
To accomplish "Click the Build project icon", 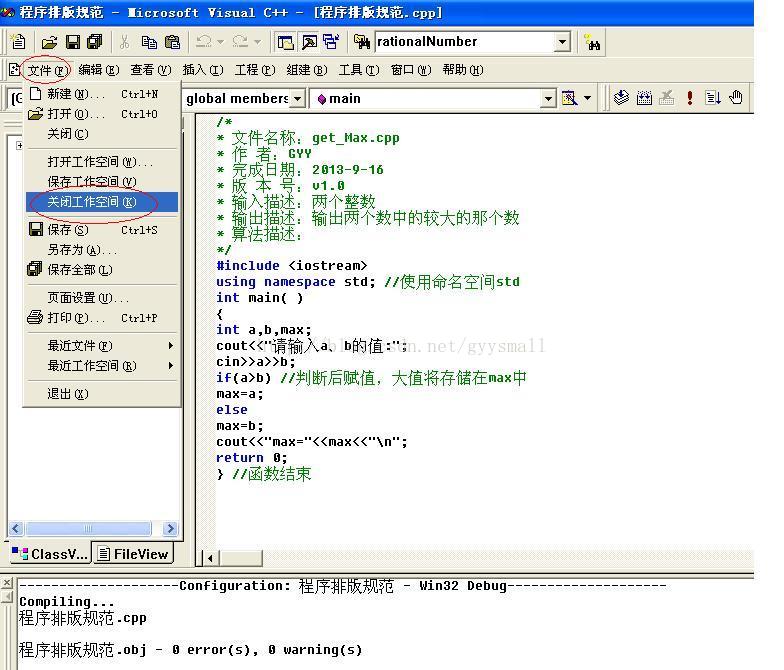I will [x=644, y=98].
